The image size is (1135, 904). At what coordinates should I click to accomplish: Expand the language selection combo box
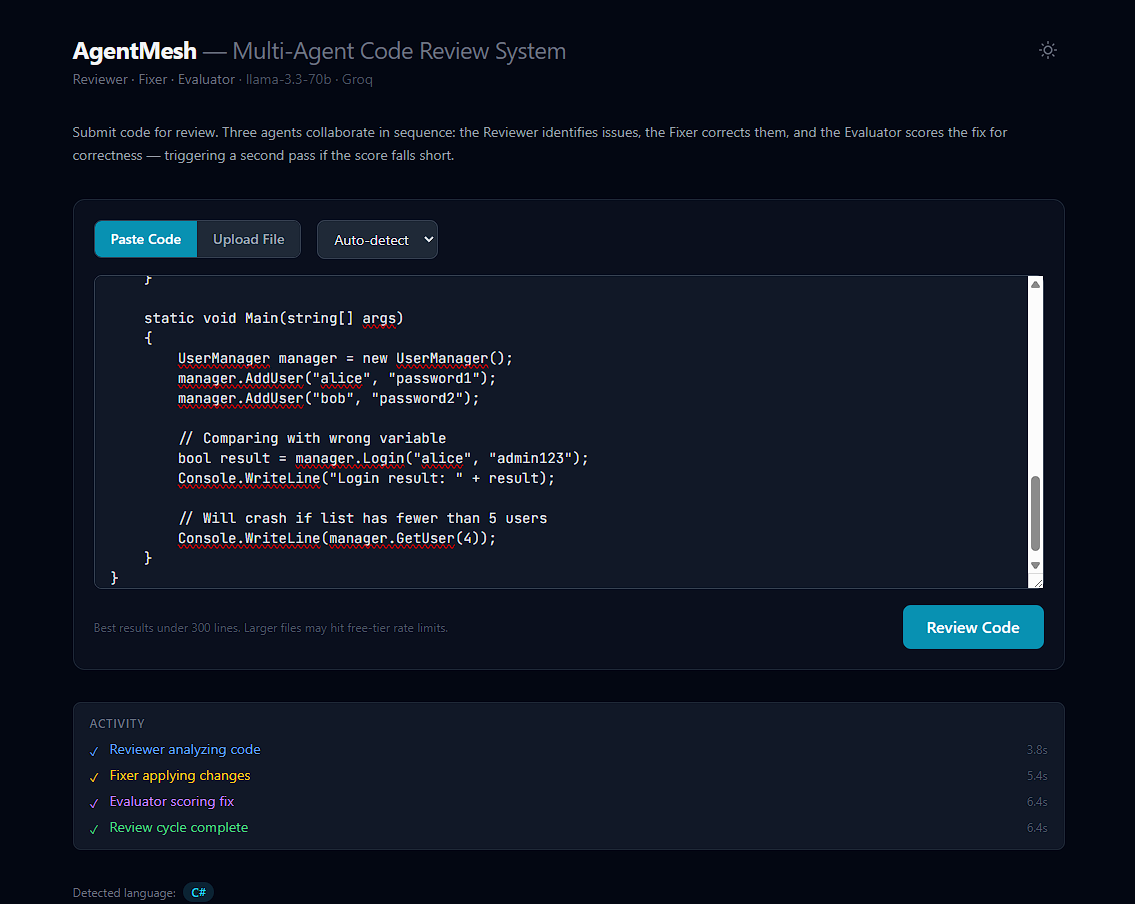(x=377, y=239)
